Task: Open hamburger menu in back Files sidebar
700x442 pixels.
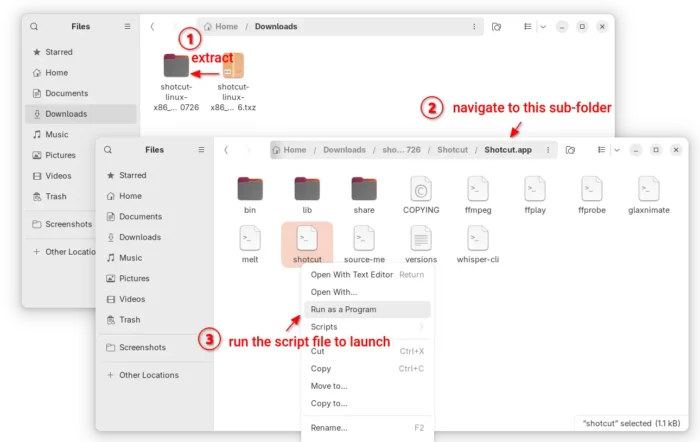Action: tap(127, 27)
